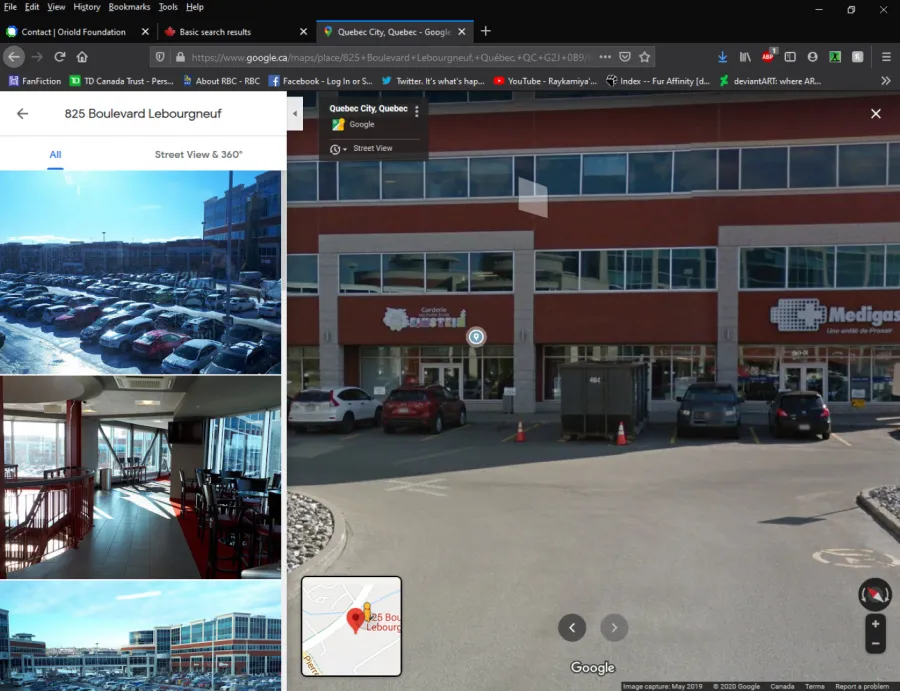Open TD Canada Trust bookmark
The image size is (900, 691).
tap(122, 81)
